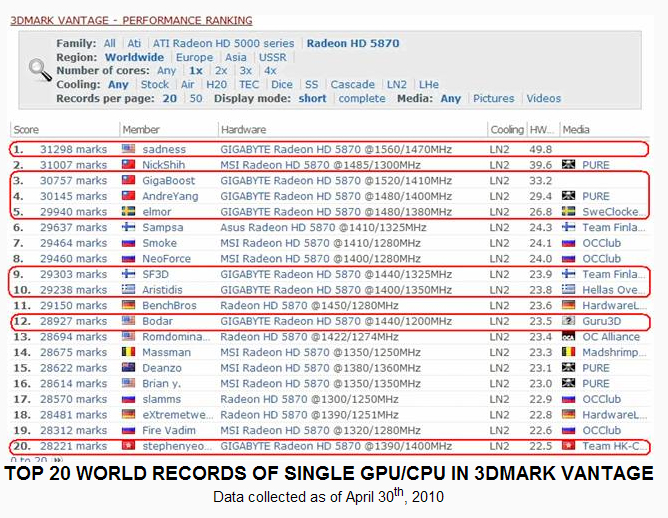The width and height of the screenshot is (668, 518).
Task: Choose 4x number of cores
Action: (270, 71)
